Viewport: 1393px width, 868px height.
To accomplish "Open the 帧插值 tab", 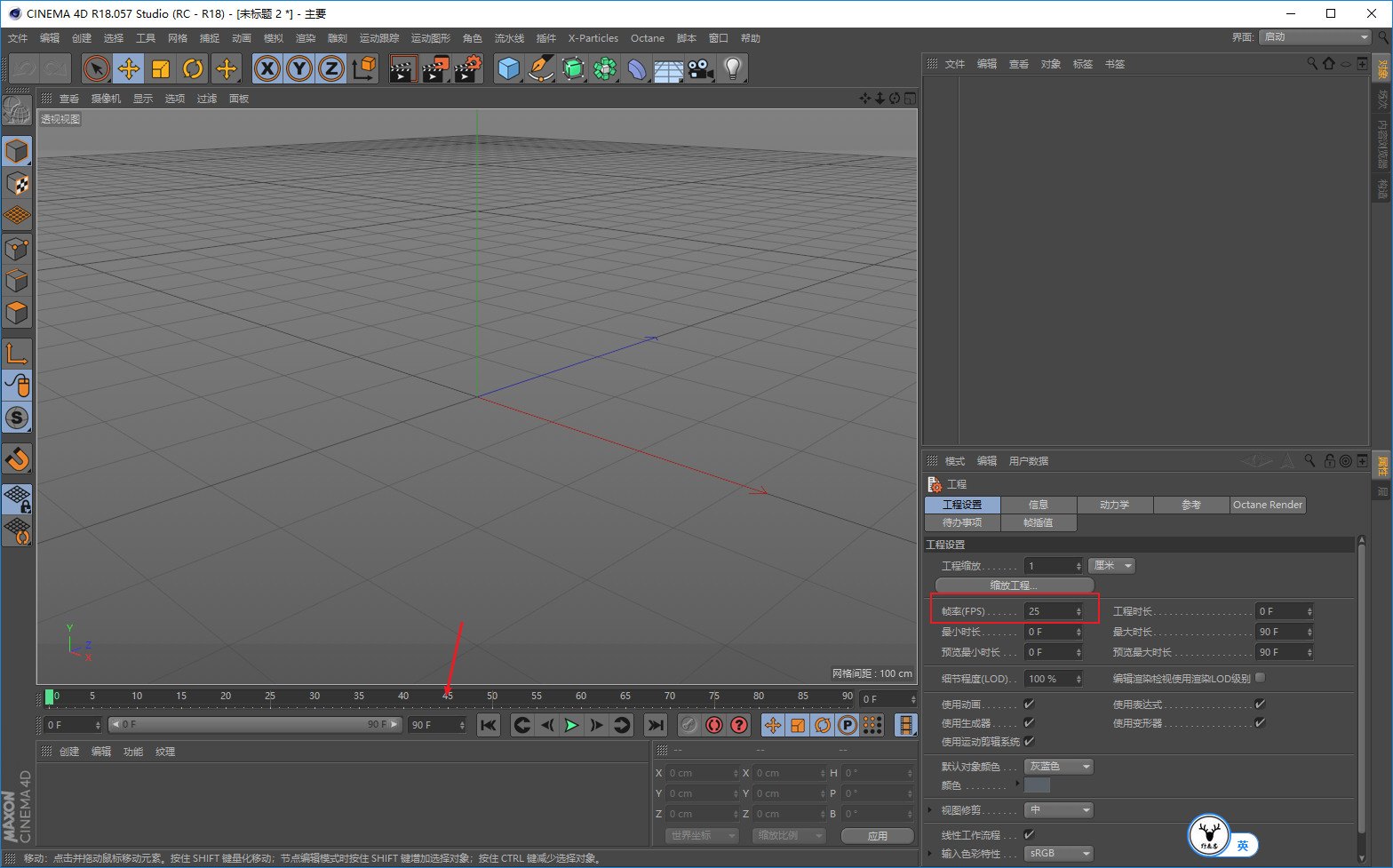I will click(1039, 522).
